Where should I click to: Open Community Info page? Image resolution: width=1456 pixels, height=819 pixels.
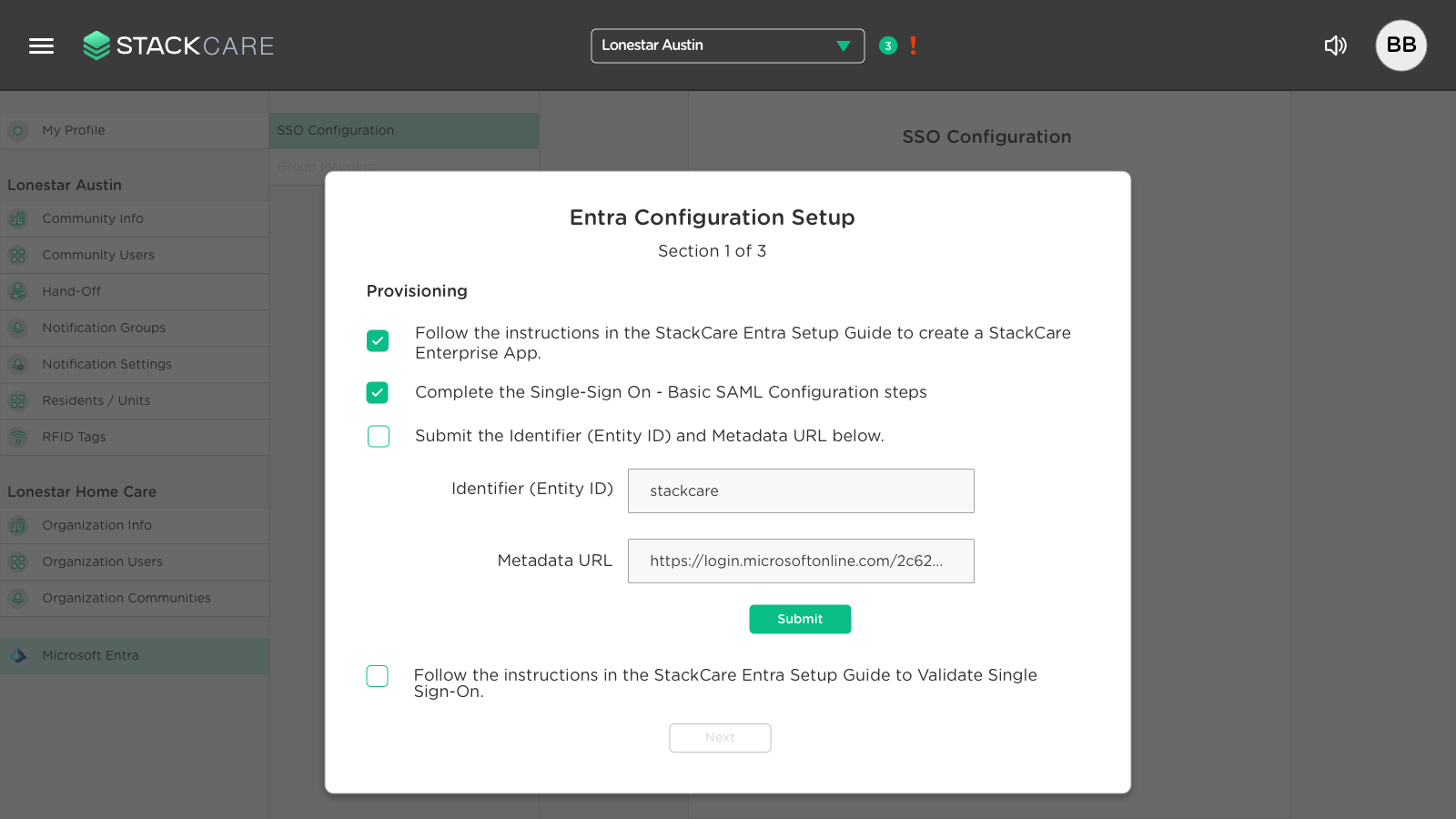coord(135,219)
